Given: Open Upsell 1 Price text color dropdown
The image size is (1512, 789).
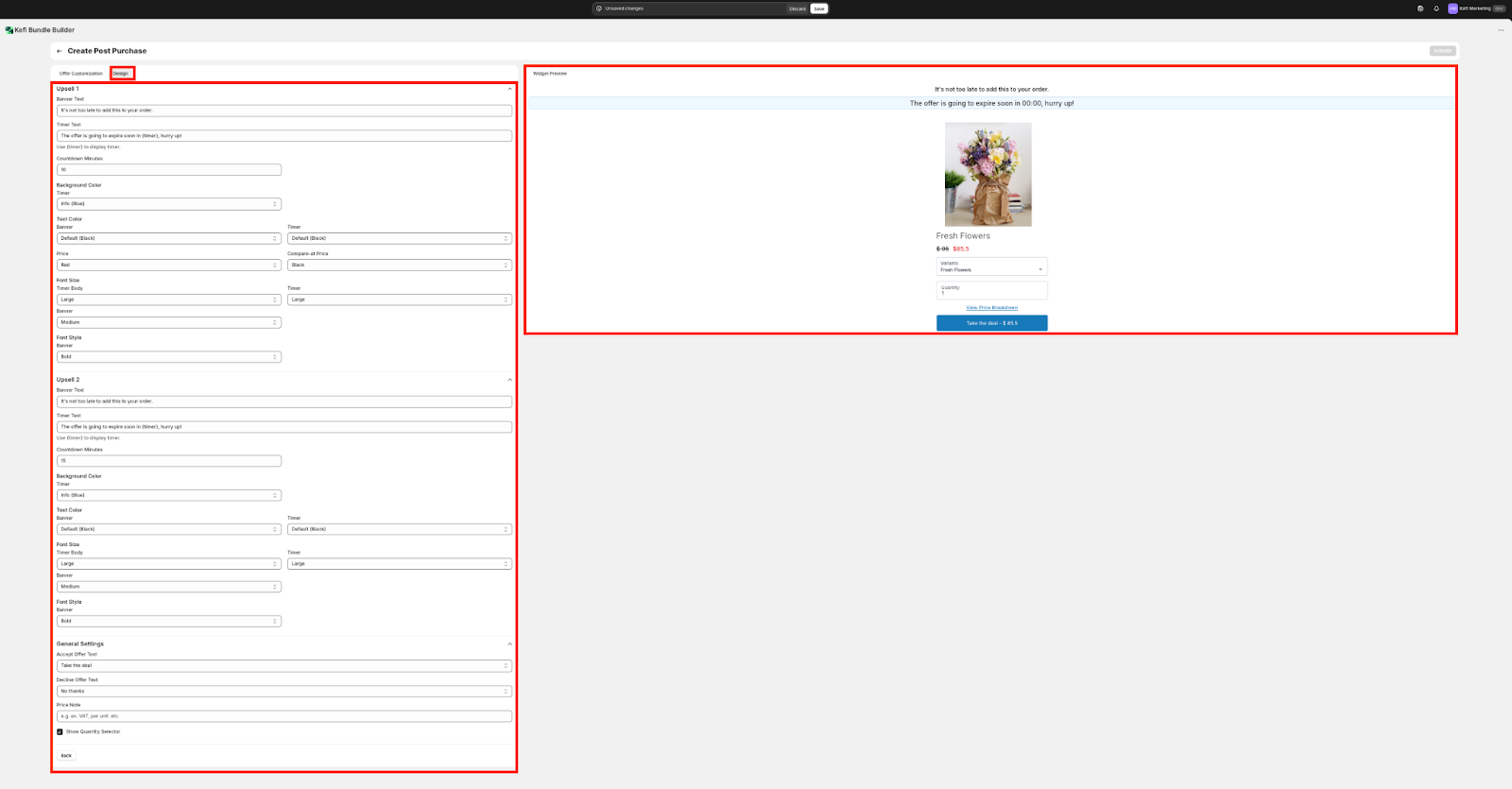Looking at the screenshot, I should click(x=168, y=265).
